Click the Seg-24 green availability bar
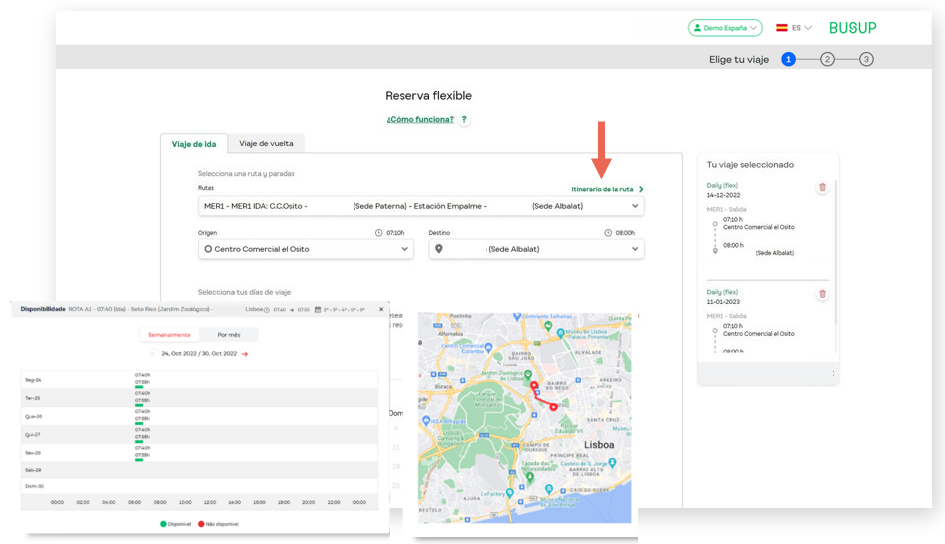 click(x=139, y=387)
